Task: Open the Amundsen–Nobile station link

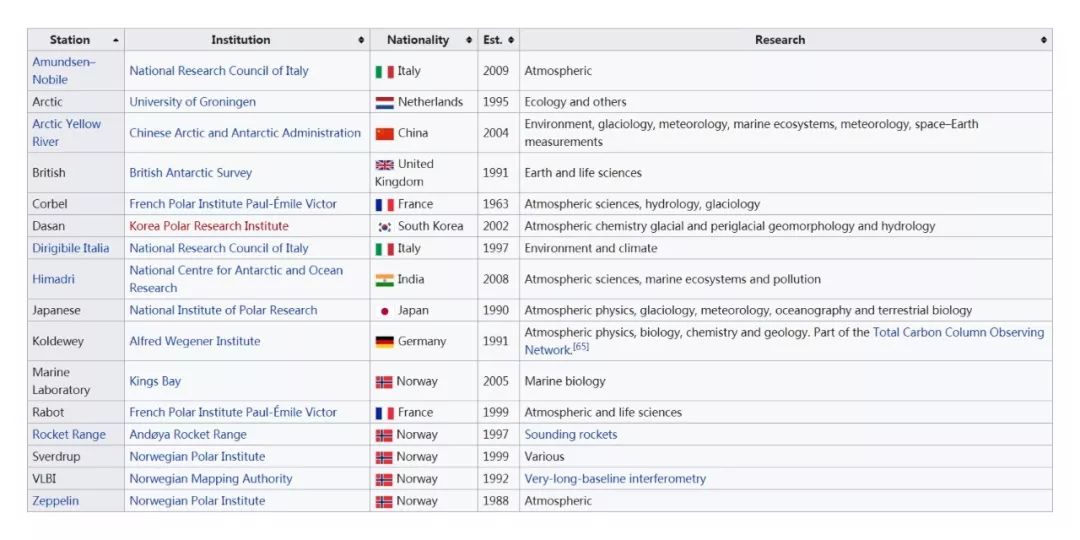Action: (x=64, y=70)
